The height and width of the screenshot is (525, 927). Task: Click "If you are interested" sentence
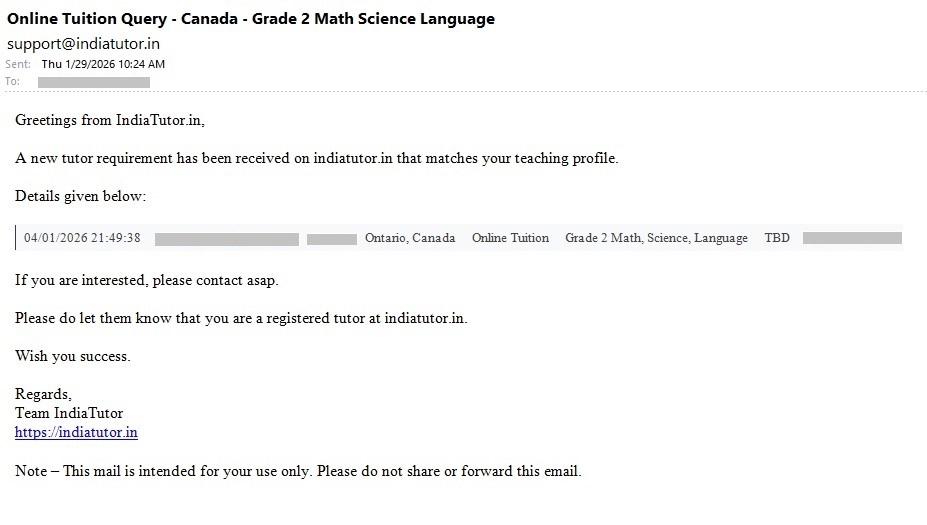147,280
